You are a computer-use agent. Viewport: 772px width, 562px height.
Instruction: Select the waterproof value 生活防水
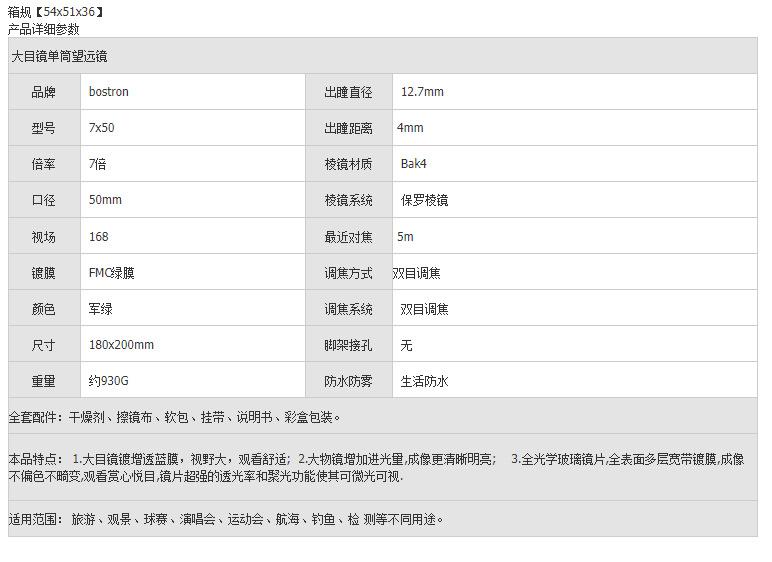pos(424,381)
